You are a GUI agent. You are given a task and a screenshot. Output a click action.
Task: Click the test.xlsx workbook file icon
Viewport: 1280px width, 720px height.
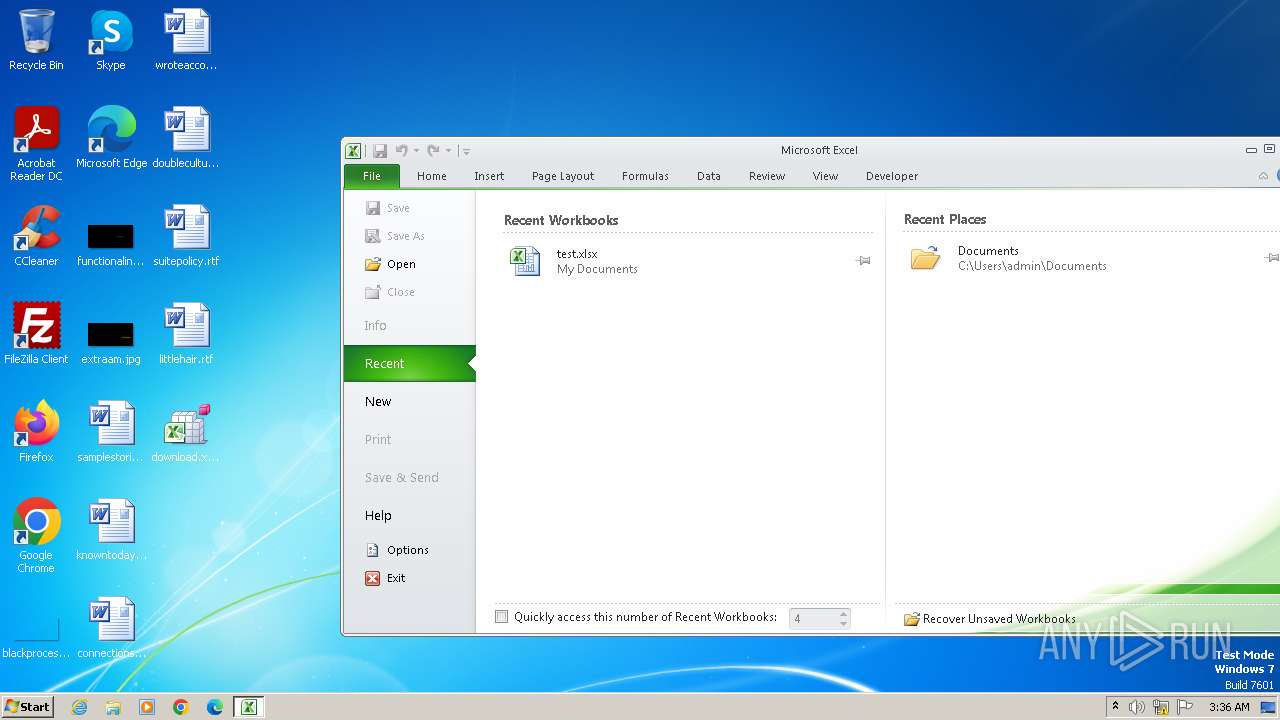click(525, 261)
